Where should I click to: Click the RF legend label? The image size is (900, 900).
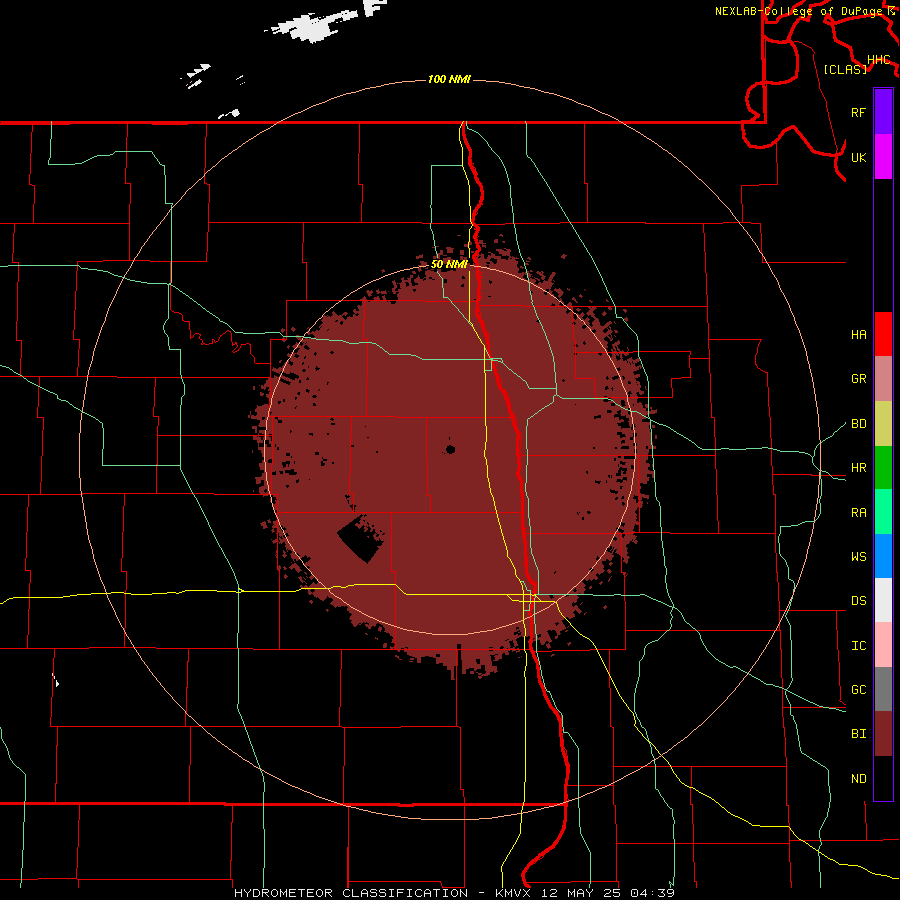coord(859,112)
